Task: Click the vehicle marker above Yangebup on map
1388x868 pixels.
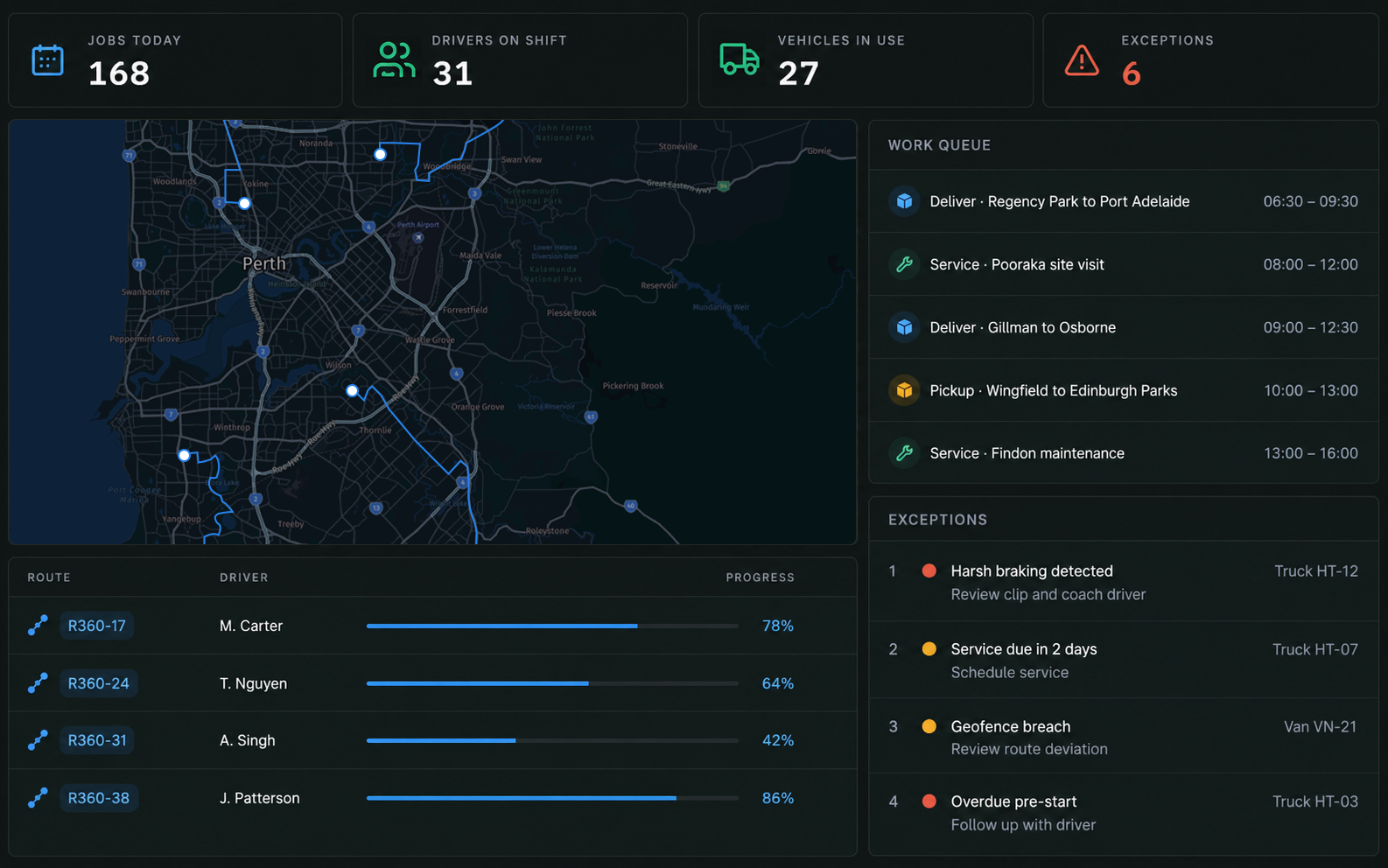Action: click(x=184, y=455)
